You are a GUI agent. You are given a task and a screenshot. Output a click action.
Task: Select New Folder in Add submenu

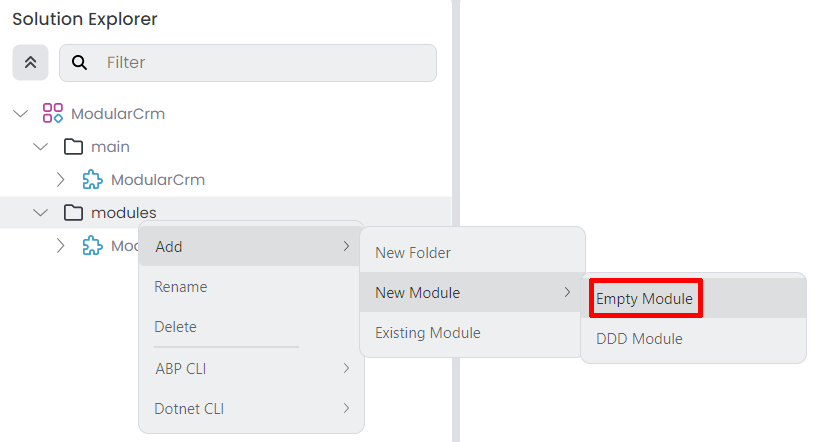coord(413,253)
